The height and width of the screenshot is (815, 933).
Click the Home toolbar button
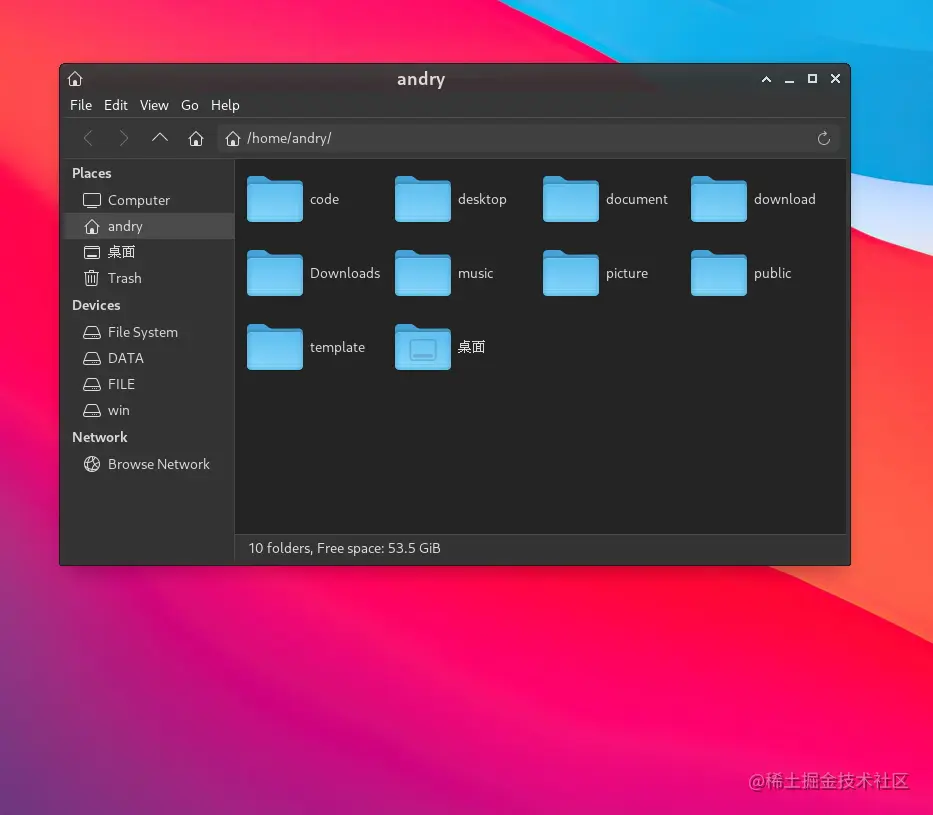tap(196, 139)
